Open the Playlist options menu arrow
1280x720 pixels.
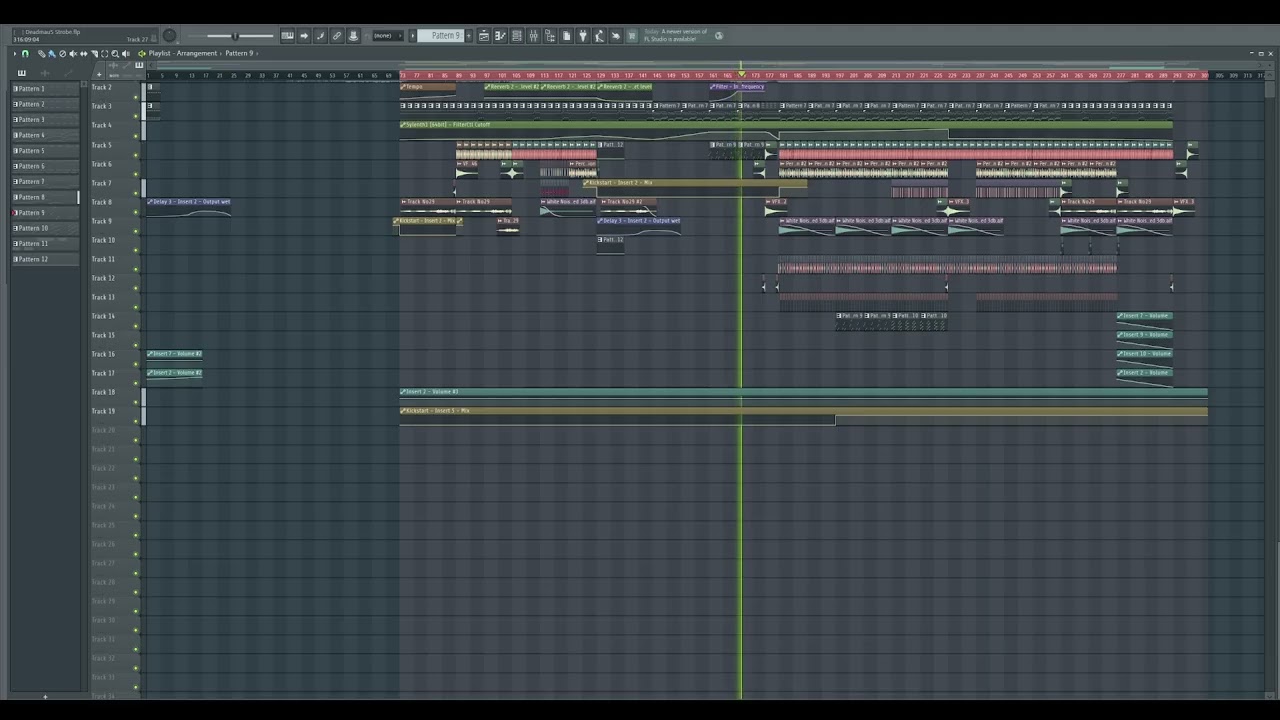click(x=14, y=53)
